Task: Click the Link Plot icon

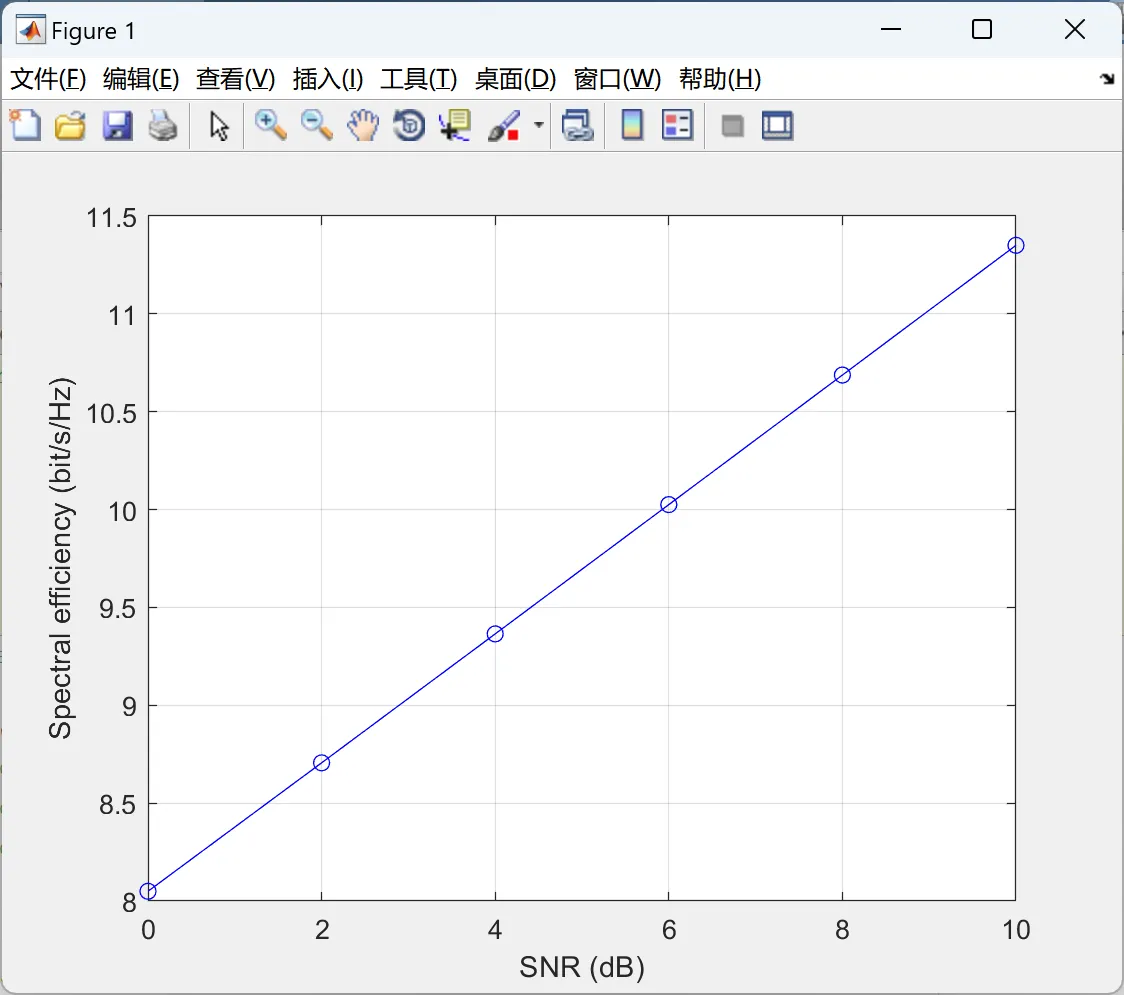Action: coord(578,125)
